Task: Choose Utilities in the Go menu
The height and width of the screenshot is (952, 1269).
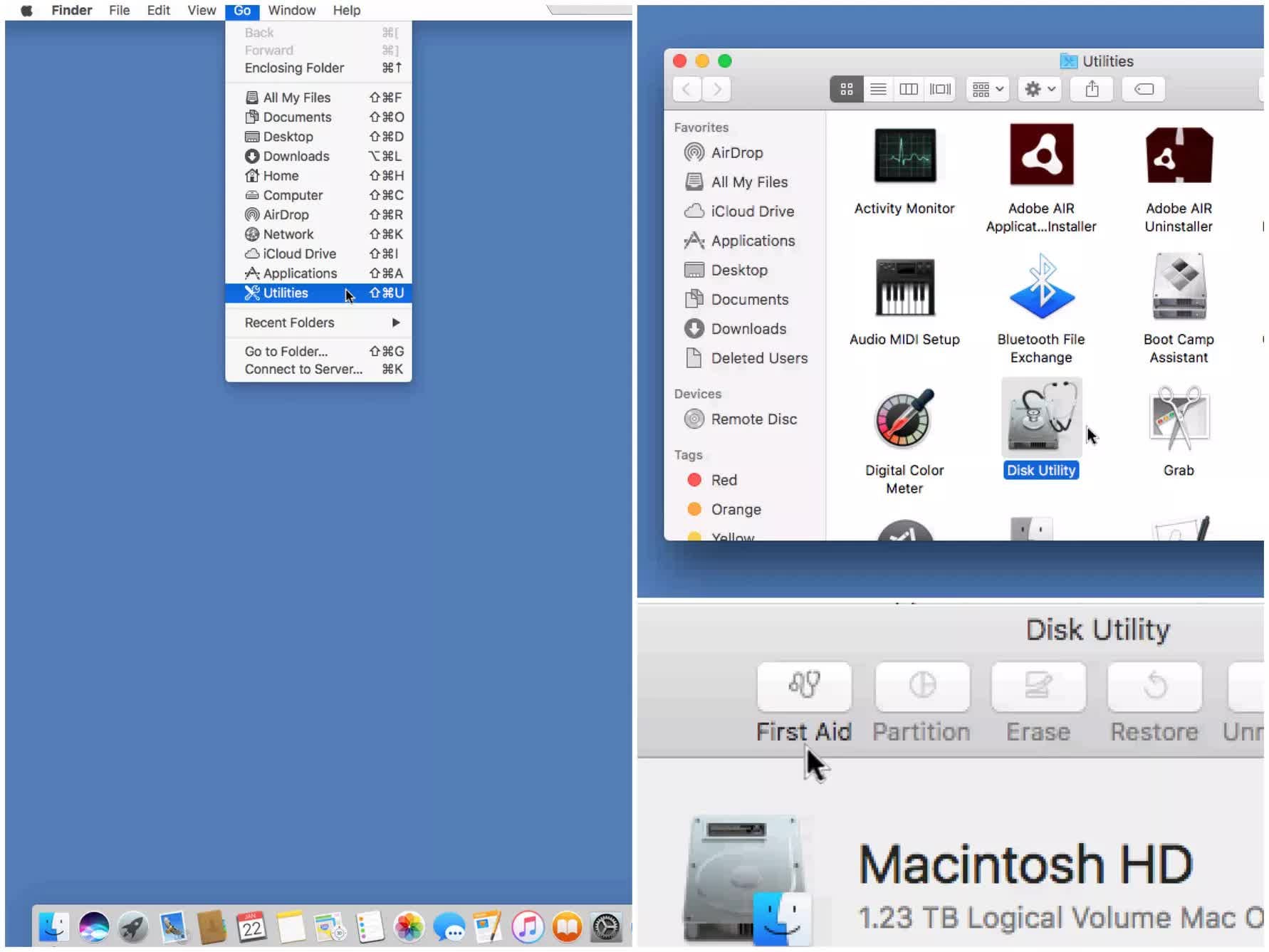Action: pos(318,293)
